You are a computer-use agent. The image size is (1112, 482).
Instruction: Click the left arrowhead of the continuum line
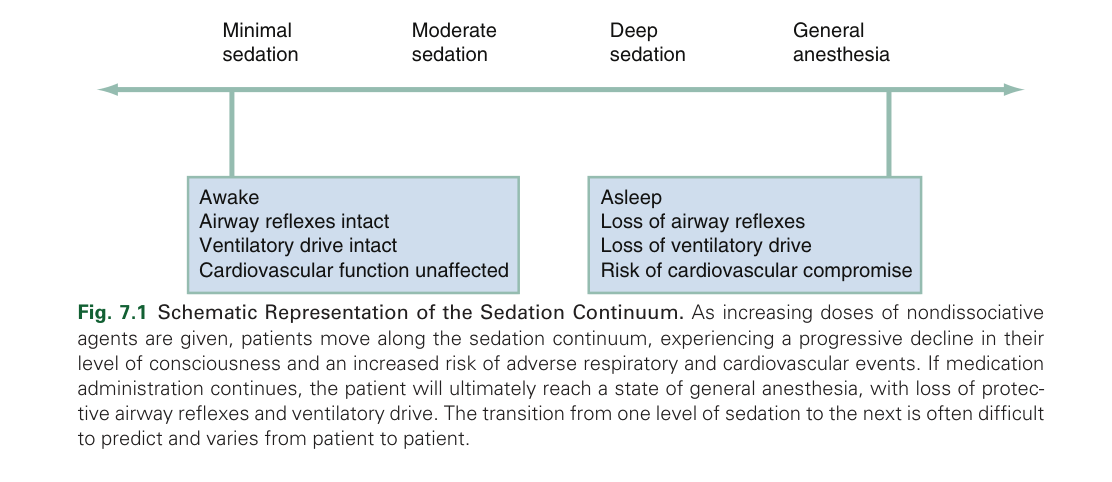107,90
